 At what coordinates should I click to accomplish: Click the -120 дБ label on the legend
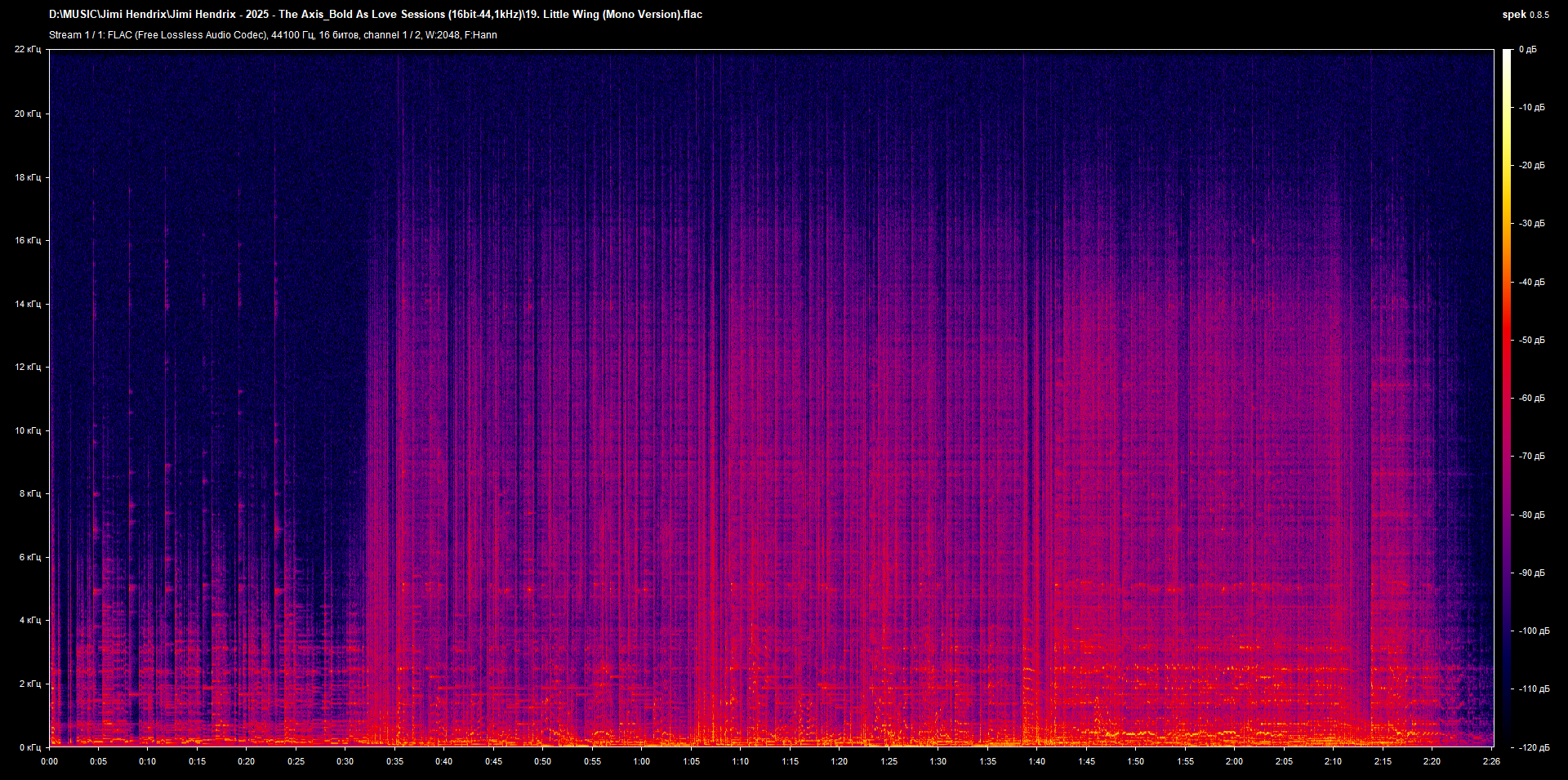pyautogui.click(x=1534, y=746)
